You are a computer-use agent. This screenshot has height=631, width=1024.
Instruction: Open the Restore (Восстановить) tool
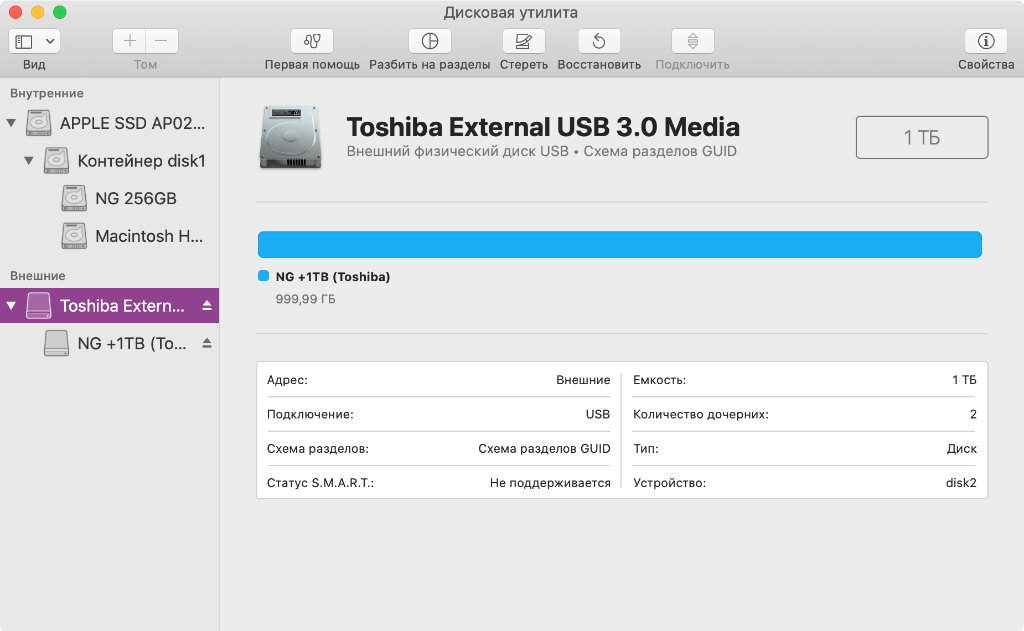[x=599, y=41]
